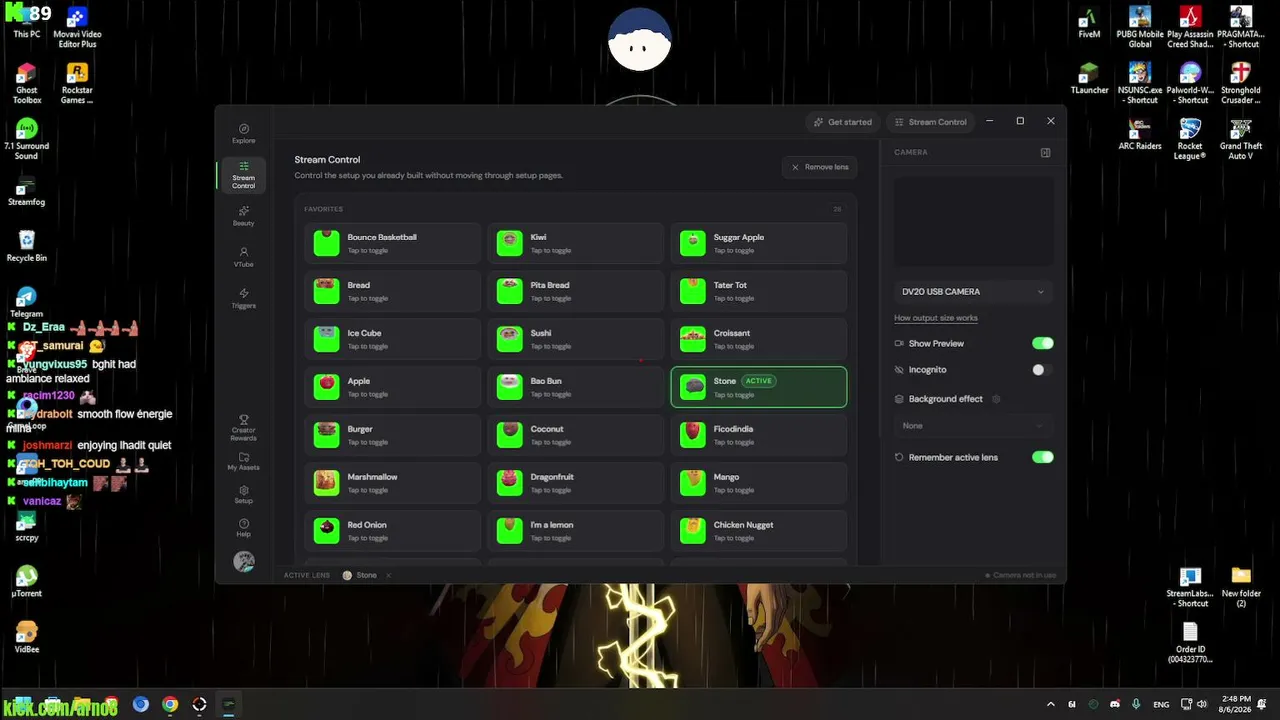
Task: Toggle the Croissant lens
Action: 759,339
